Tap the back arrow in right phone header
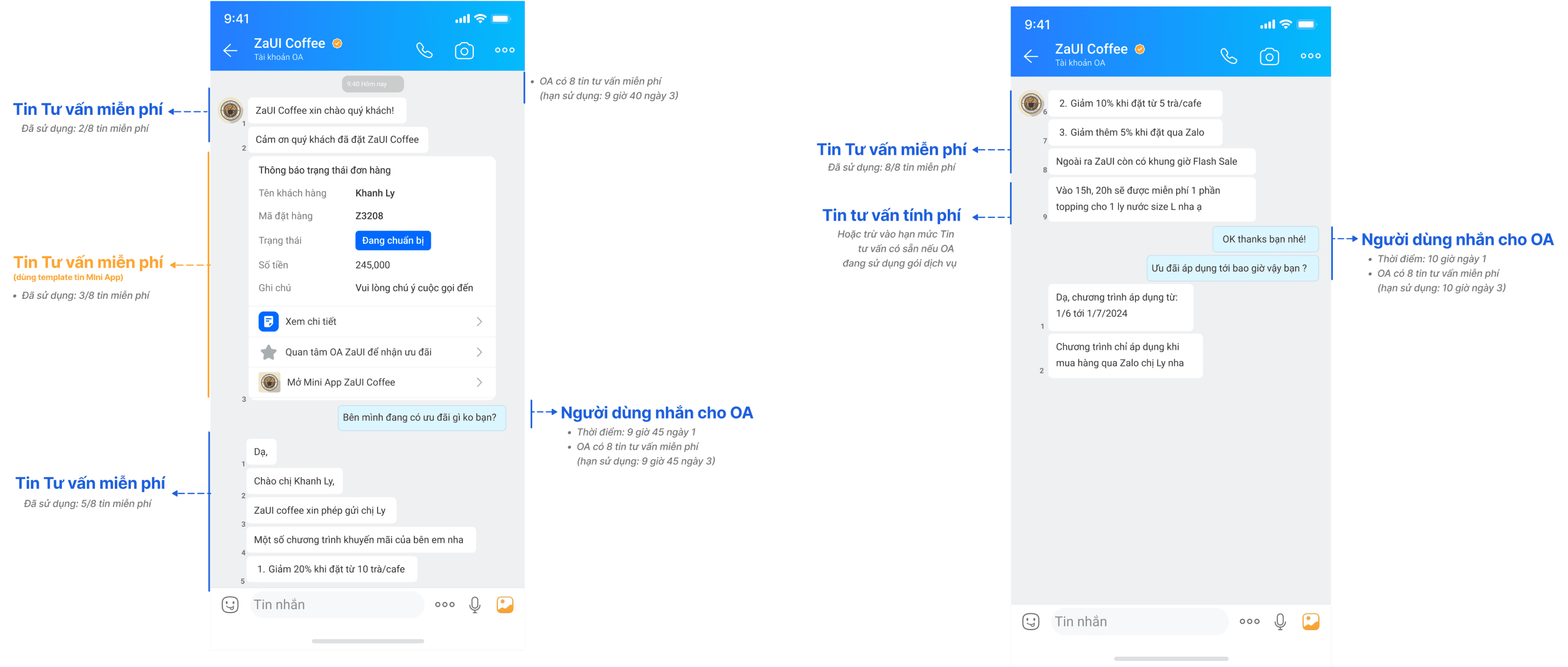 pyautogui.click(x=1031, y=56)
